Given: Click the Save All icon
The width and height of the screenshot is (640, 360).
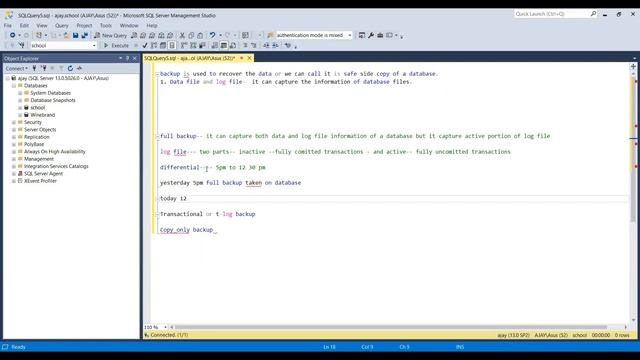Looking at the screenshot, I should coord(84,36).
